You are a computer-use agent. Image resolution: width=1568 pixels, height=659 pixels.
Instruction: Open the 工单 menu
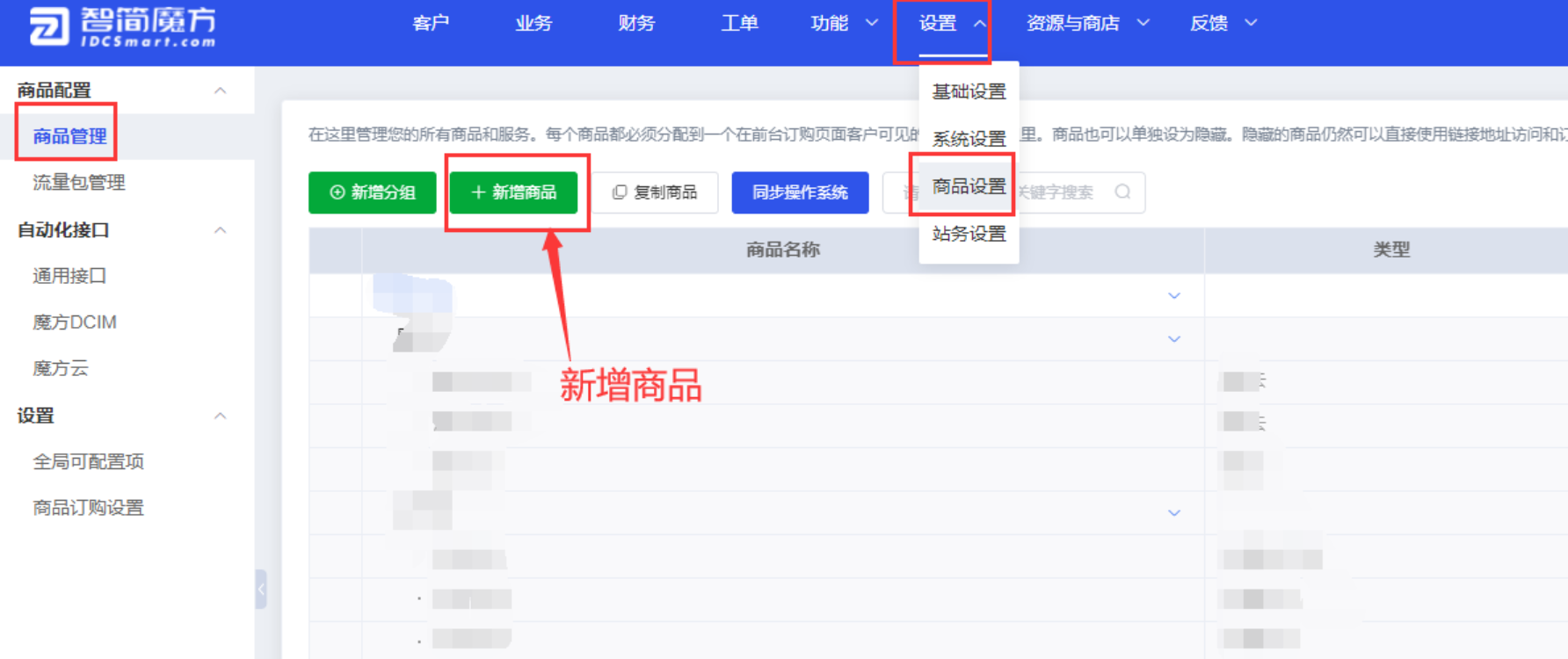click(x=739, y=23)
